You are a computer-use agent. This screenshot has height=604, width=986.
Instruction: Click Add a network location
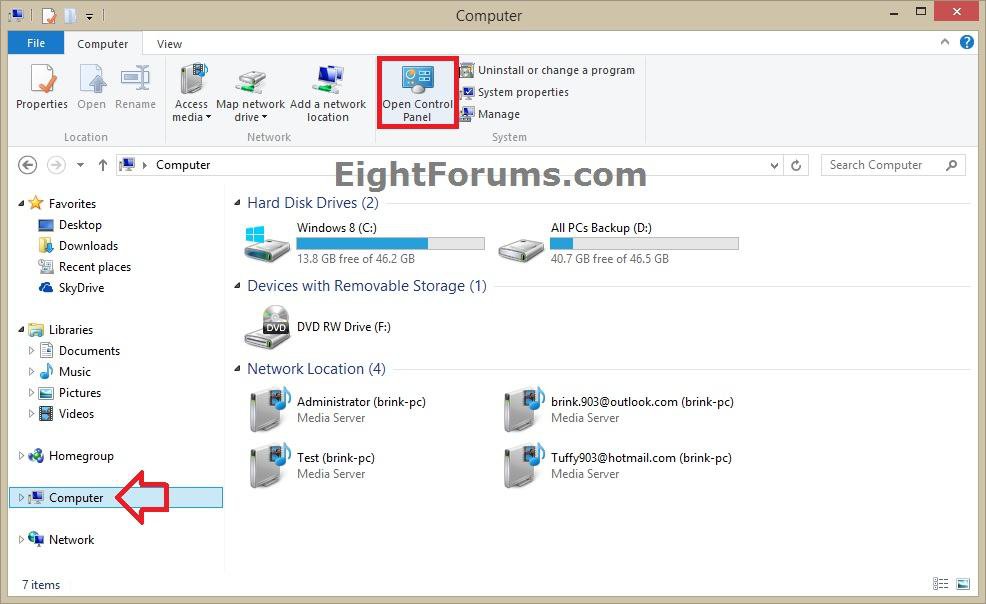[328, 93]
